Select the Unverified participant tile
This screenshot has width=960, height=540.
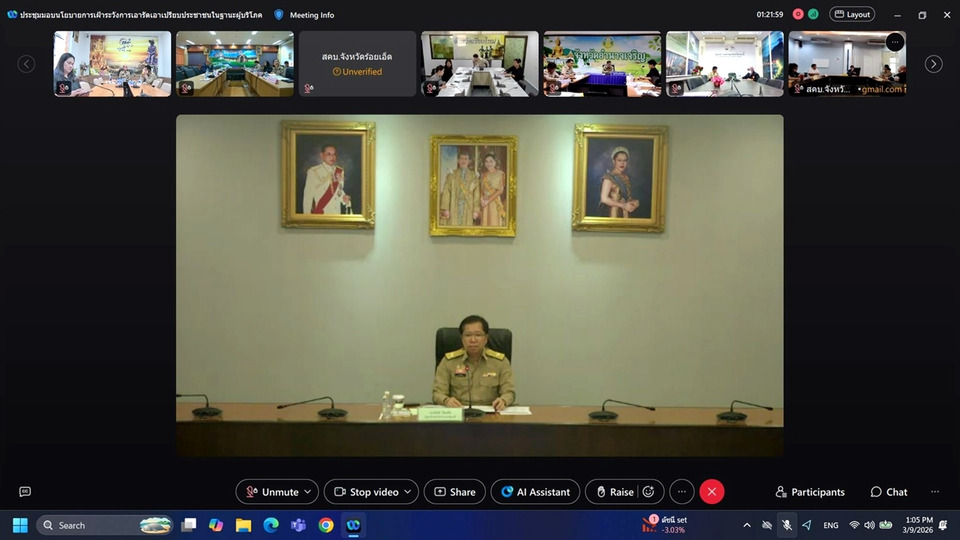pyautogui.click(x=357, y=64)
